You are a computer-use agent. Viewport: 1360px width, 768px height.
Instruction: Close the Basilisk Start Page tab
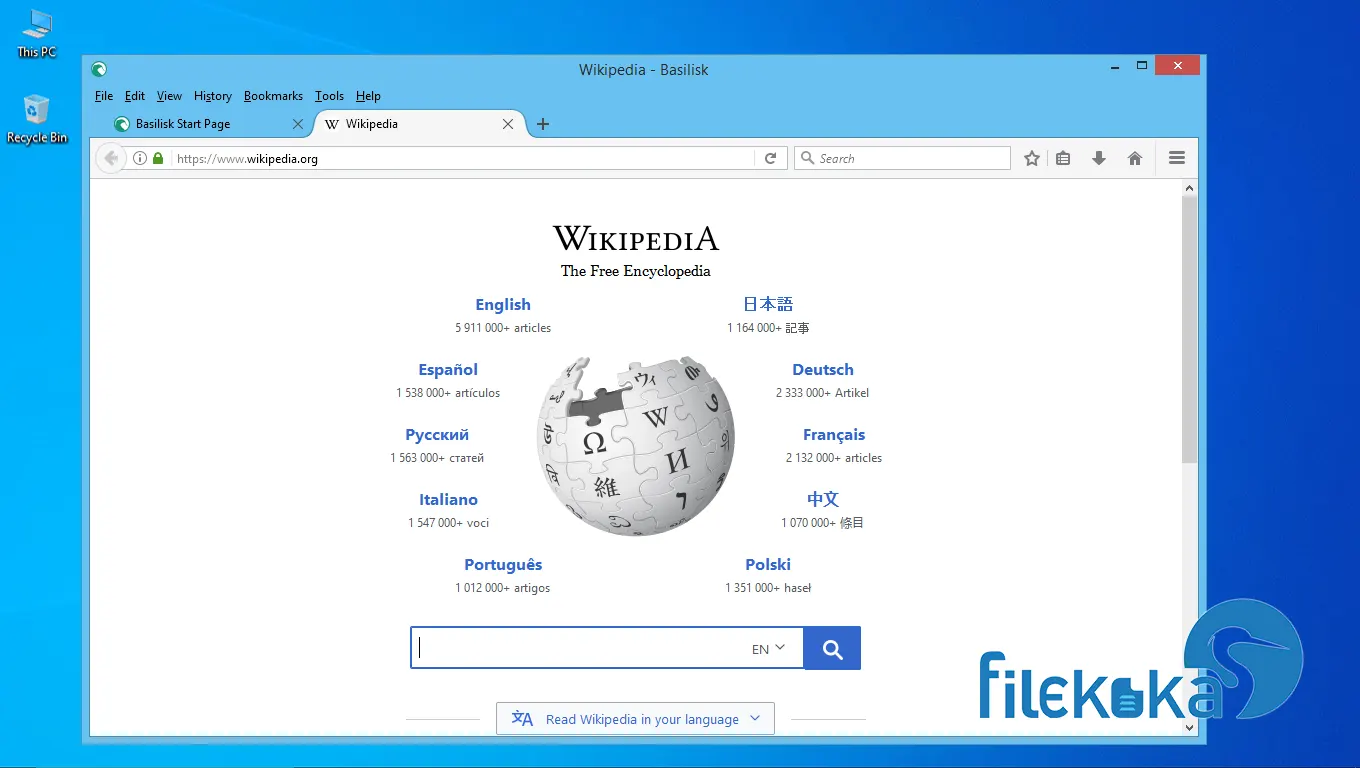297,124
